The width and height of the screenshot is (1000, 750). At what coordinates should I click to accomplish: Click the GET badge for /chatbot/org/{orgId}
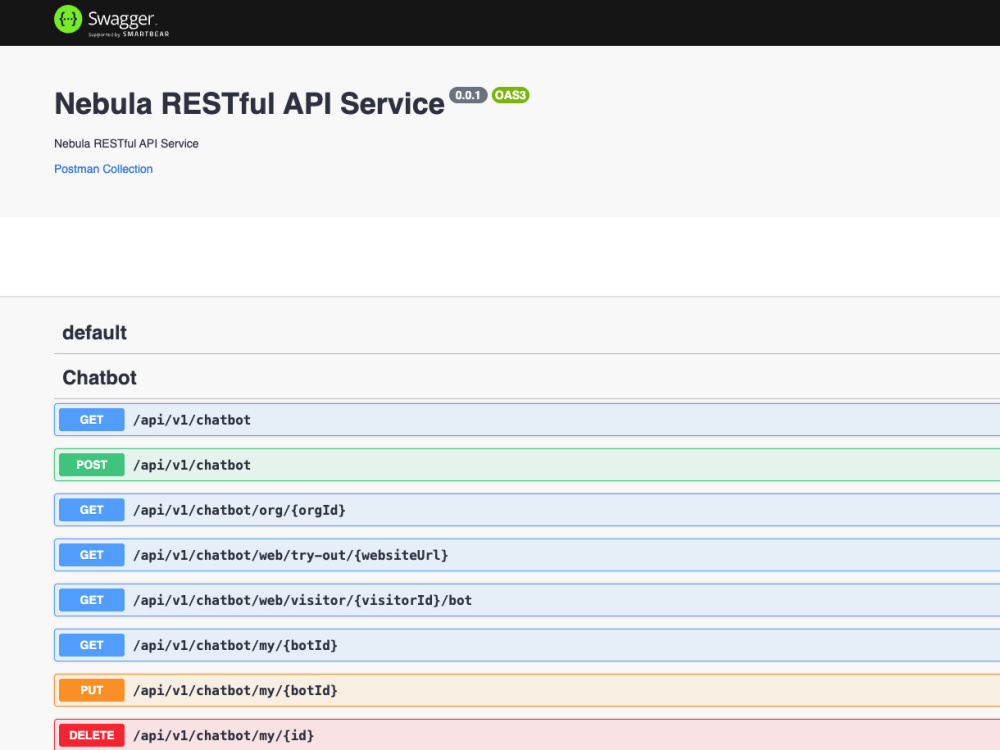(92, 510)
